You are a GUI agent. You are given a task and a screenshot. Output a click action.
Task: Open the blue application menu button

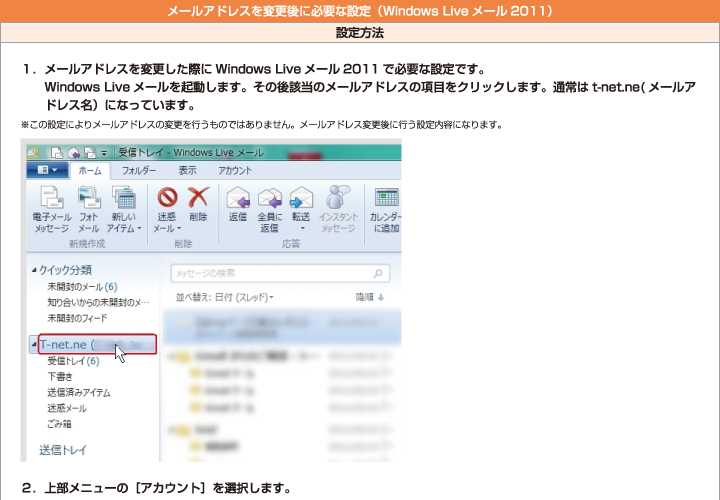(x=47, y=170)
